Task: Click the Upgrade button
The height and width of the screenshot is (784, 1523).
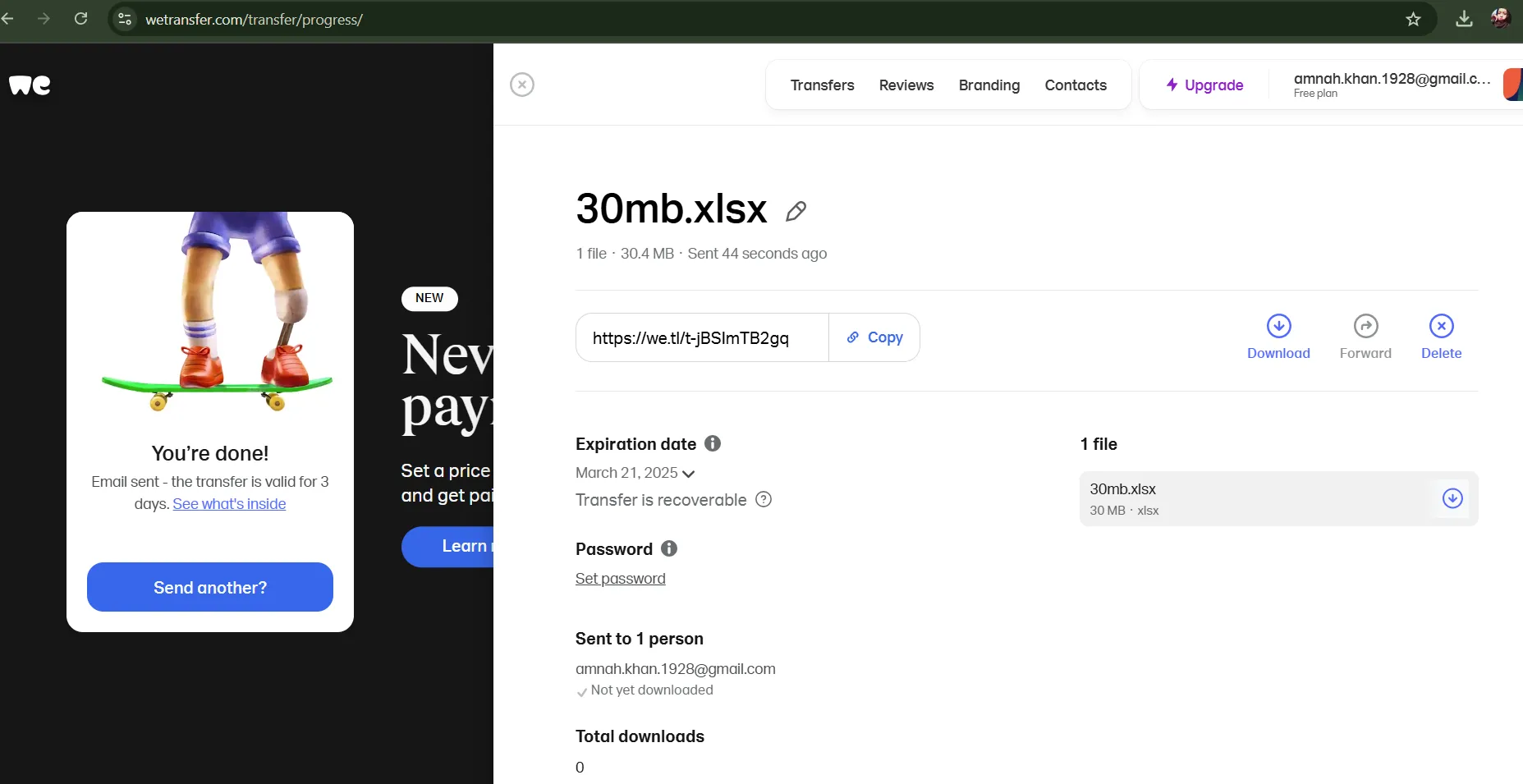Action: coord(1204,85)
